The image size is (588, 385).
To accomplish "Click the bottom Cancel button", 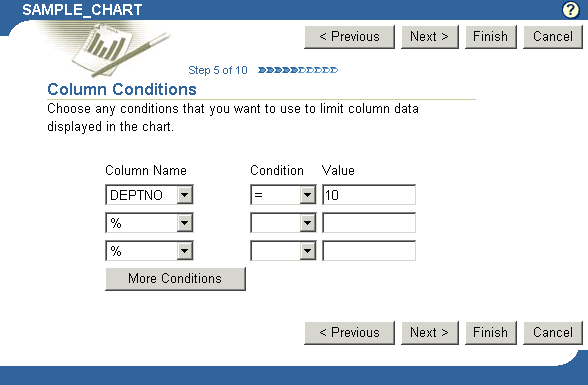I will point(553,333).
